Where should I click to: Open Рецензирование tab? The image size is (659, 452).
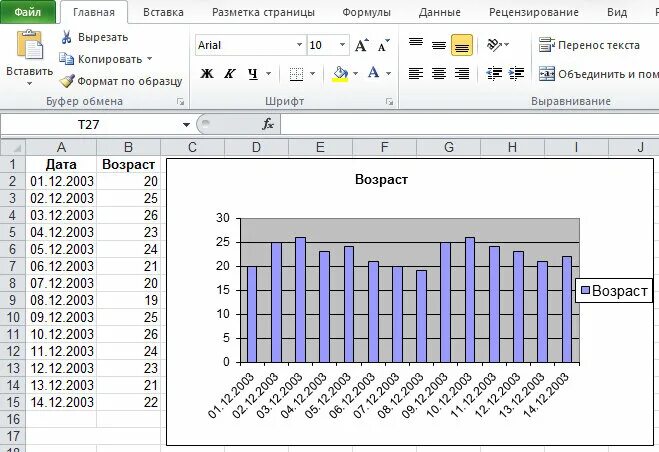coord(534,13)
